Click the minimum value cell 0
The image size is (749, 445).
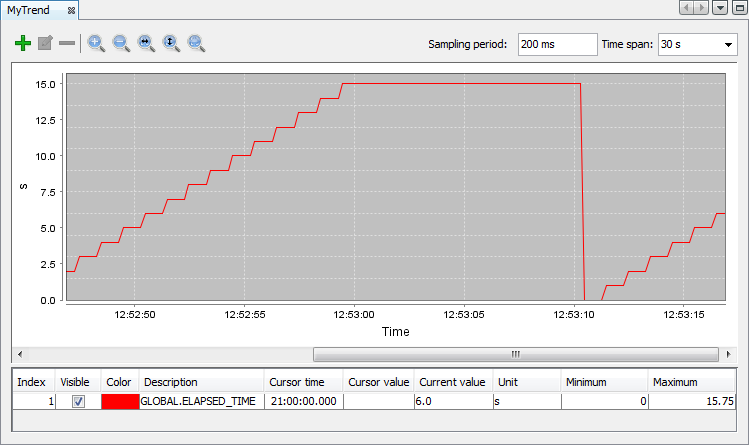pyautogui.click(x=605, y=402)
